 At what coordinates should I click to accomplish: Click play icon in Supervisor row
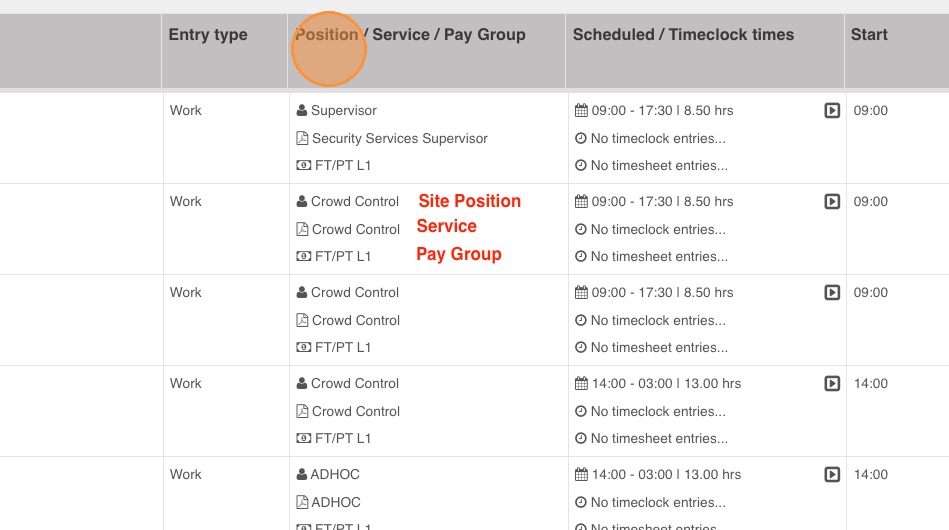831,111
